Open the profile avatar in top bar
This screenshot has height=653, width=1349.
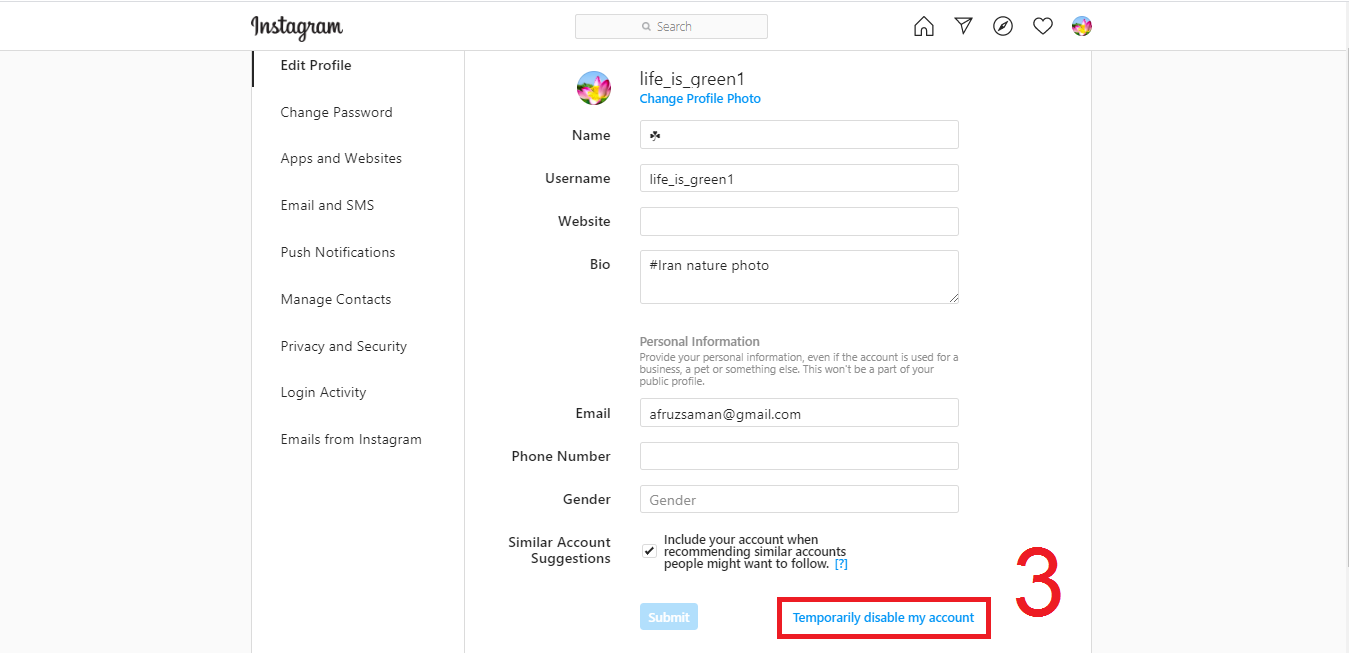pyautogui.click(x=1082, y=27)
